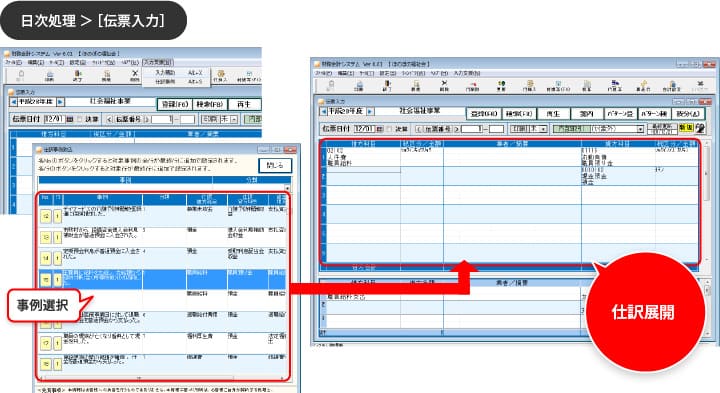
Task: Click 登録(F6) in the window behind the dialog
Action: (174, 105)
